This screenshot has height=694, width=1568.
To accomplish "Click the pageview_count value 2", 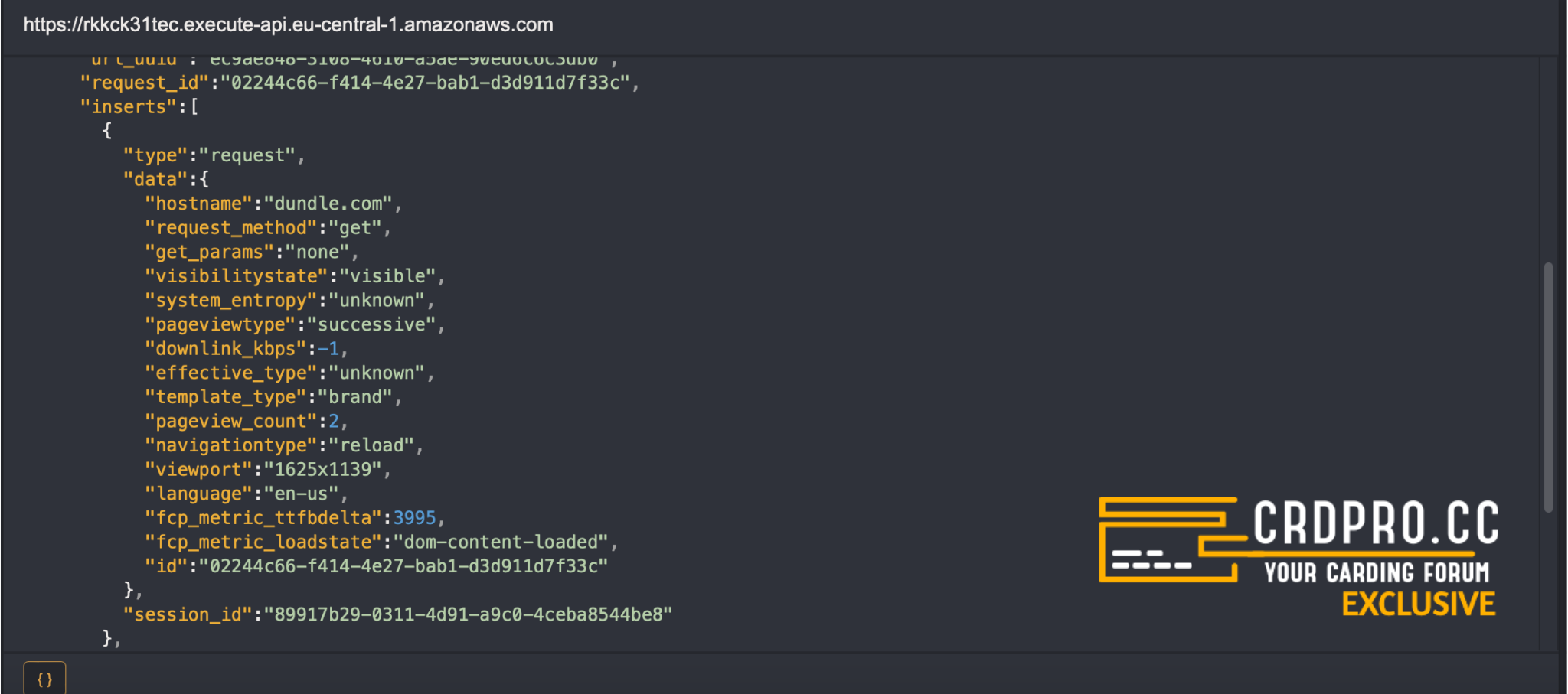I will (334, 422).
